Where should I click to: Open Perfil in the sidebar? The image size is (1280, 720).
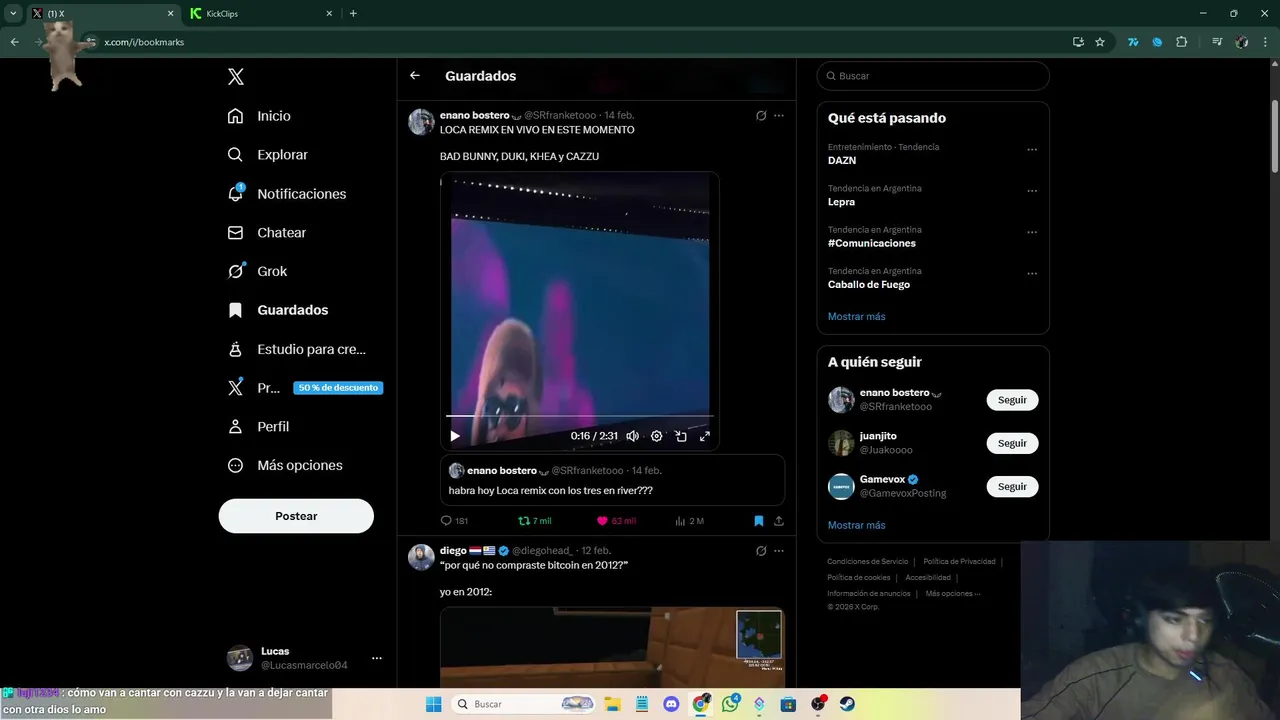[x=258, y=426]
